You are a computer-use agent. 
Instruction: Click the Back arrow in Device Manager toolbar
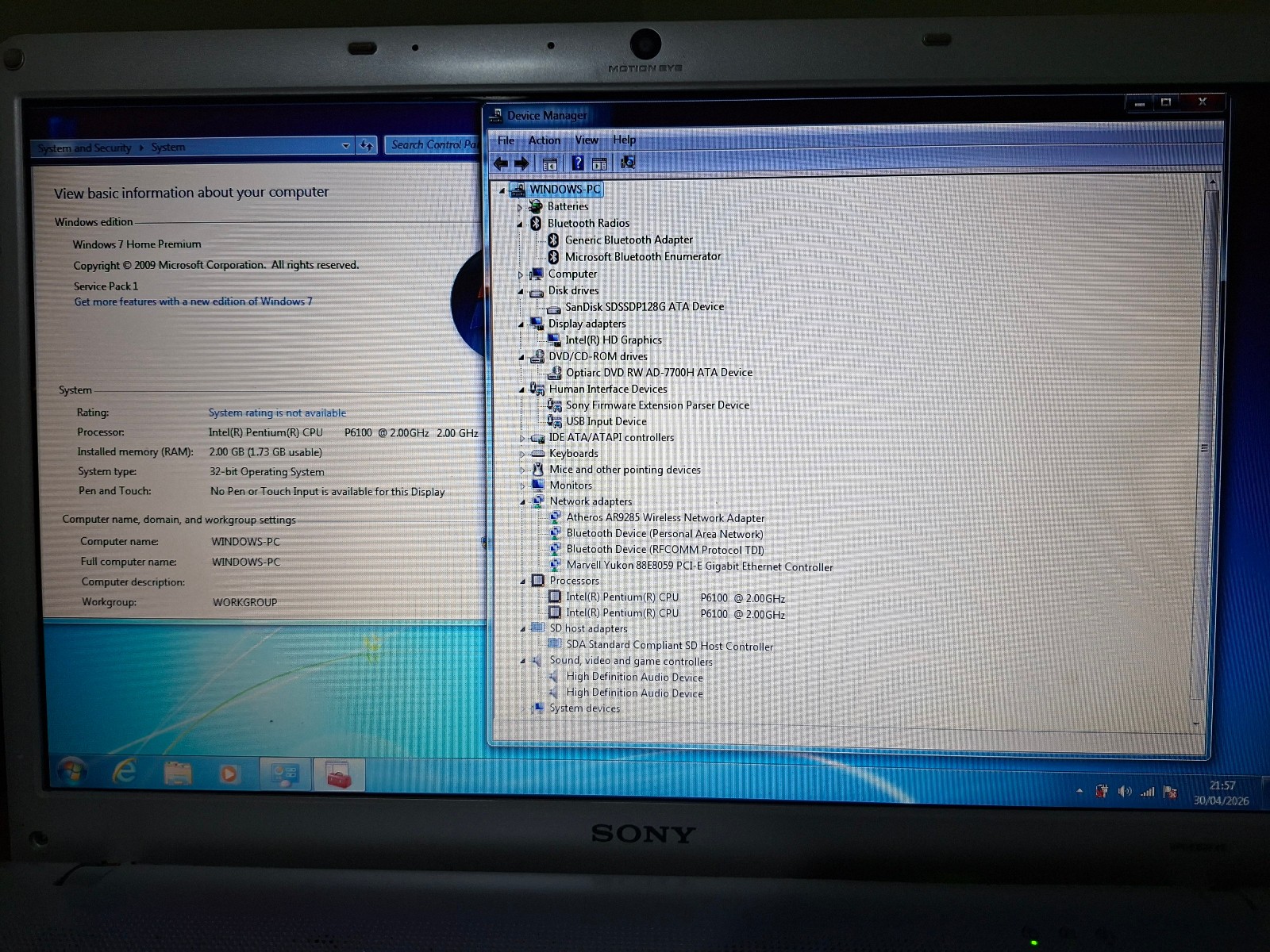[501, 163]
